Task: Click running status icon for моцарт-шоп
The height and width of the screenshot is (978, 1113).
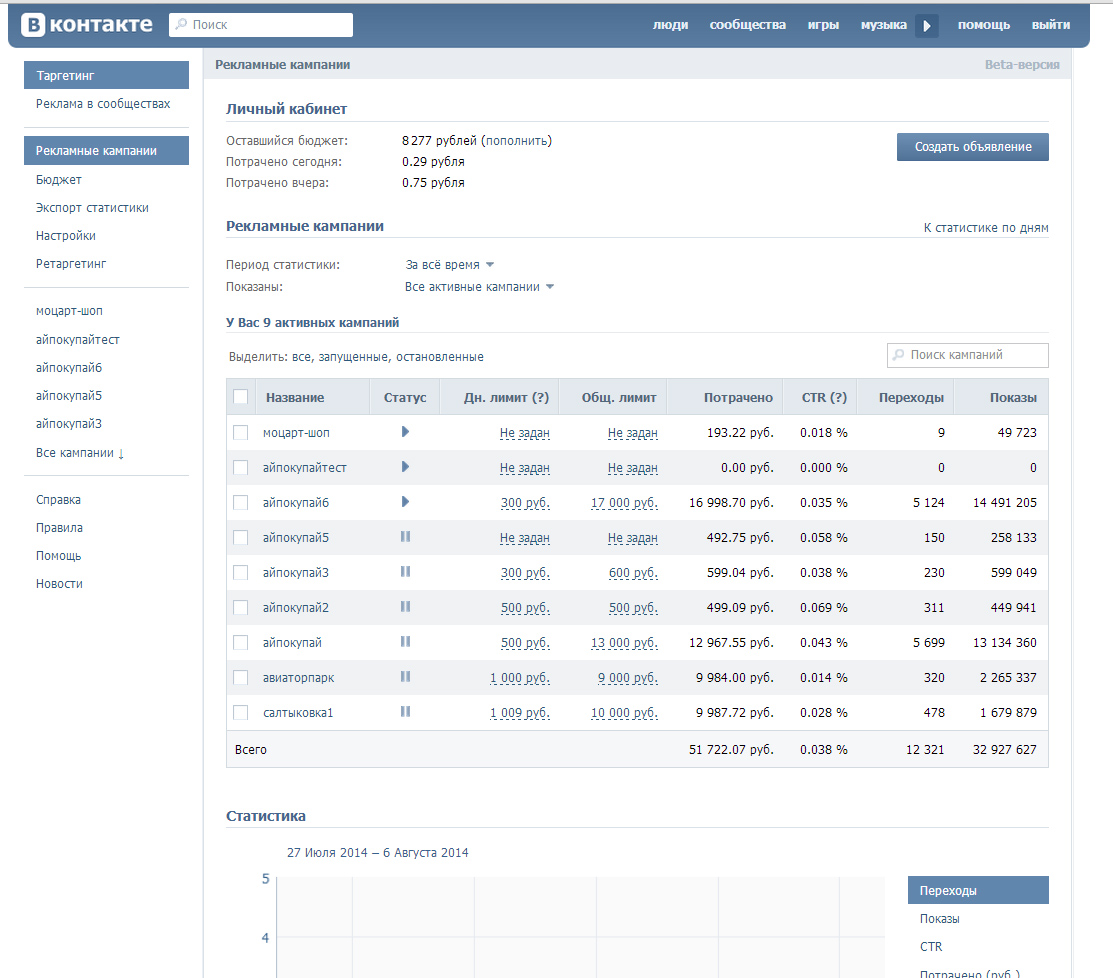Action: (405, 432)
